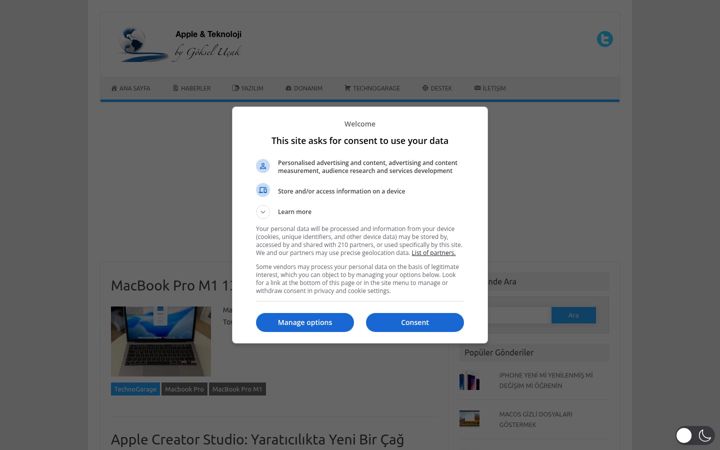Toggle the light/dark mode switch
Viewport: 720px width, 450px height.
pyautogui.click(x=695, y=435)
